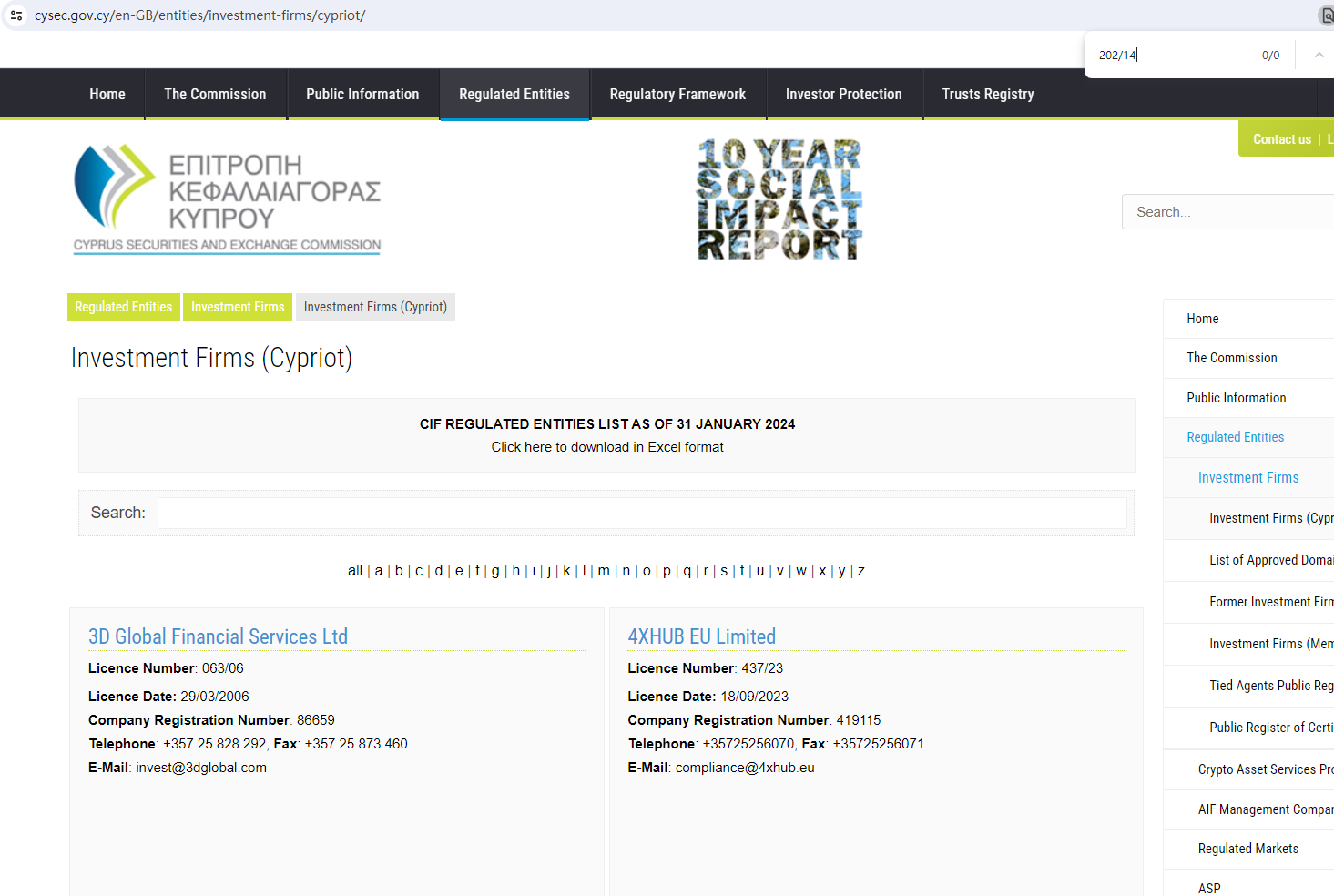
Task: Open Public Information in the sidebar
Action: 1237,398
